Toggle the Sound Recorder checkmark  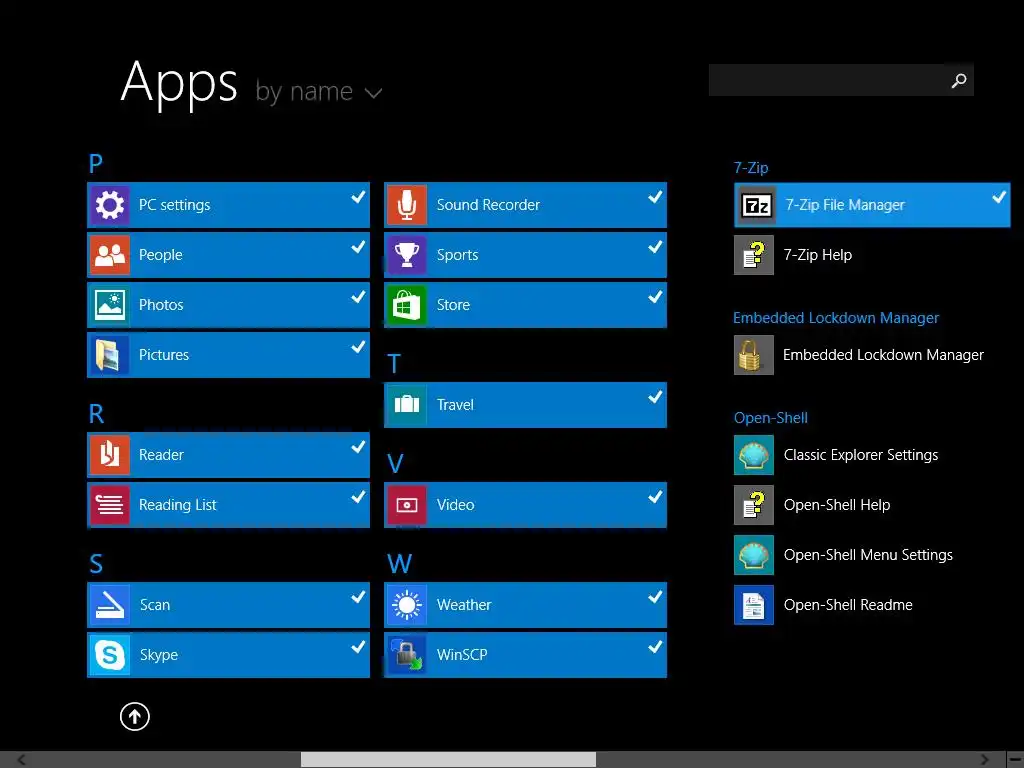pos(655,197)
